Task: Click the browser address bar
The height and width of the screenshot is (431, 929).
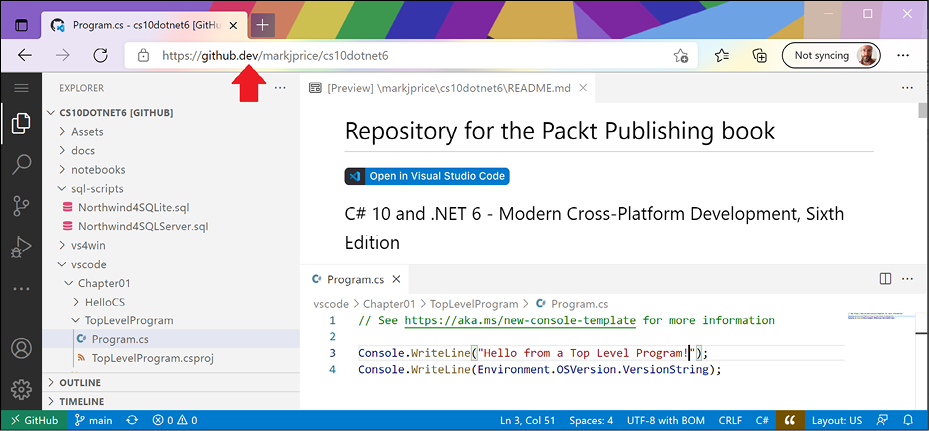Action: [400, 56]
